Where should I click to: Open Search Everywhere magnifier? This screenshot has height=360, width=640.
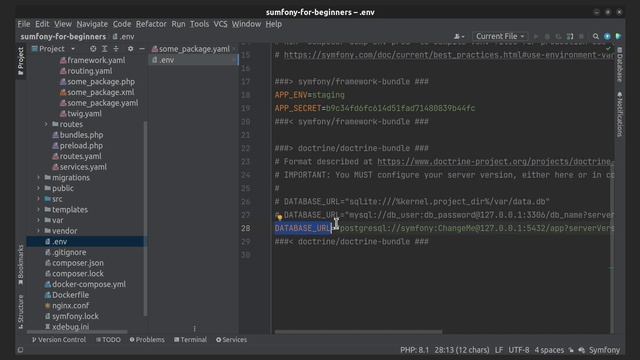pos(596,36)
